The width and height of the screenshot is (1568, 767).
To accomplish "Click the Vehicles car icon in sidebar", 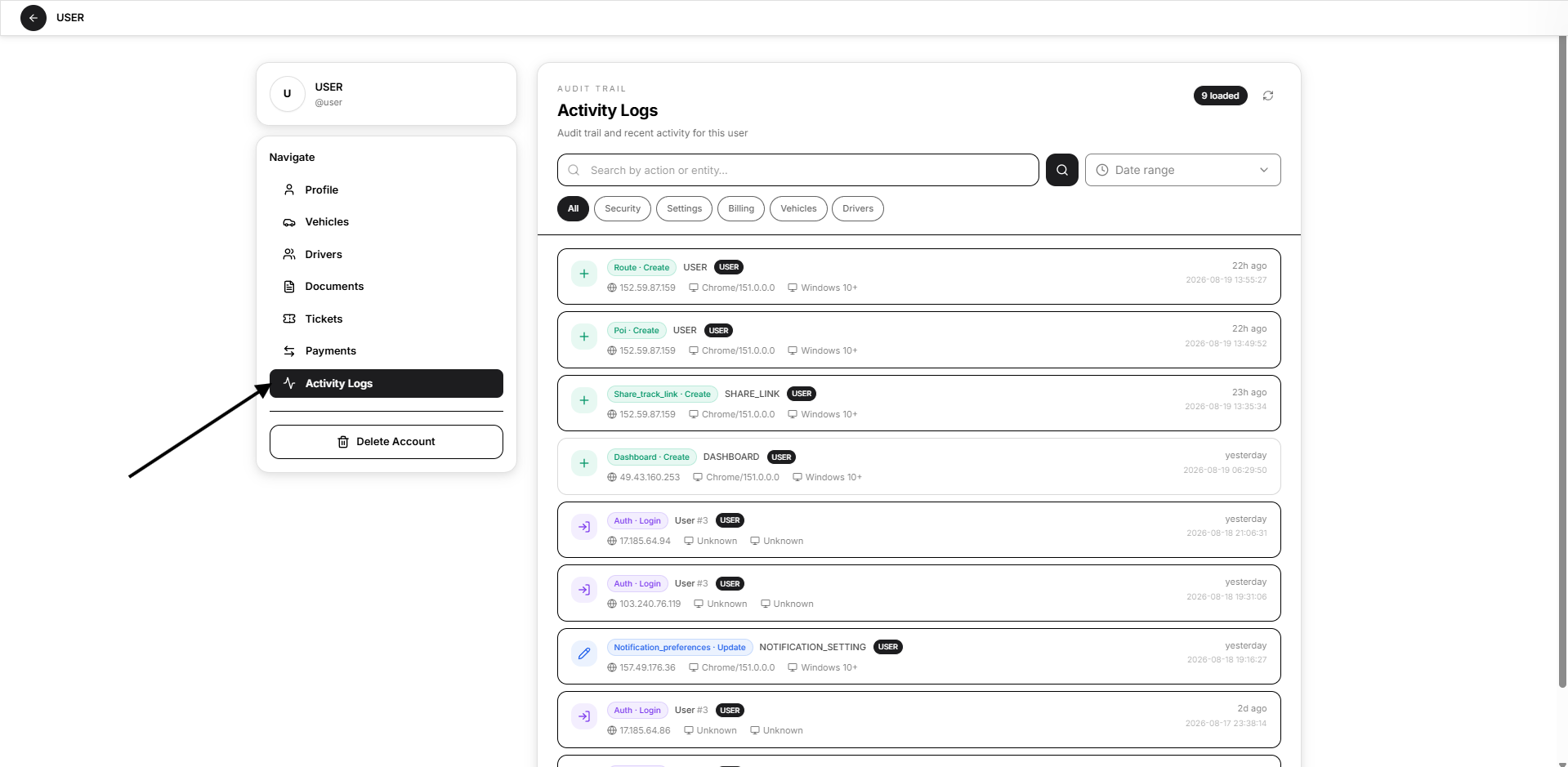I will [289, 222].
